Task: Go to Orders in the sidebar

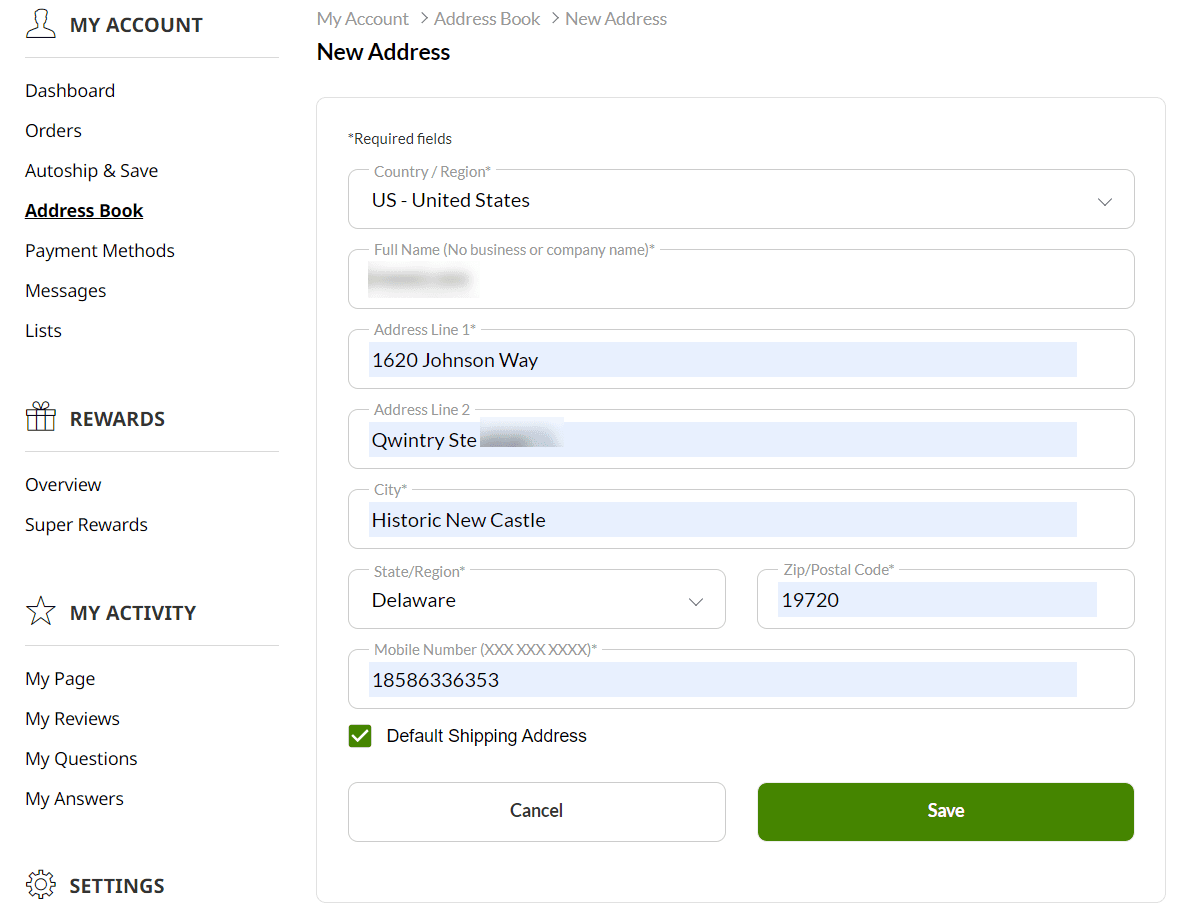Action: (54, 131)
